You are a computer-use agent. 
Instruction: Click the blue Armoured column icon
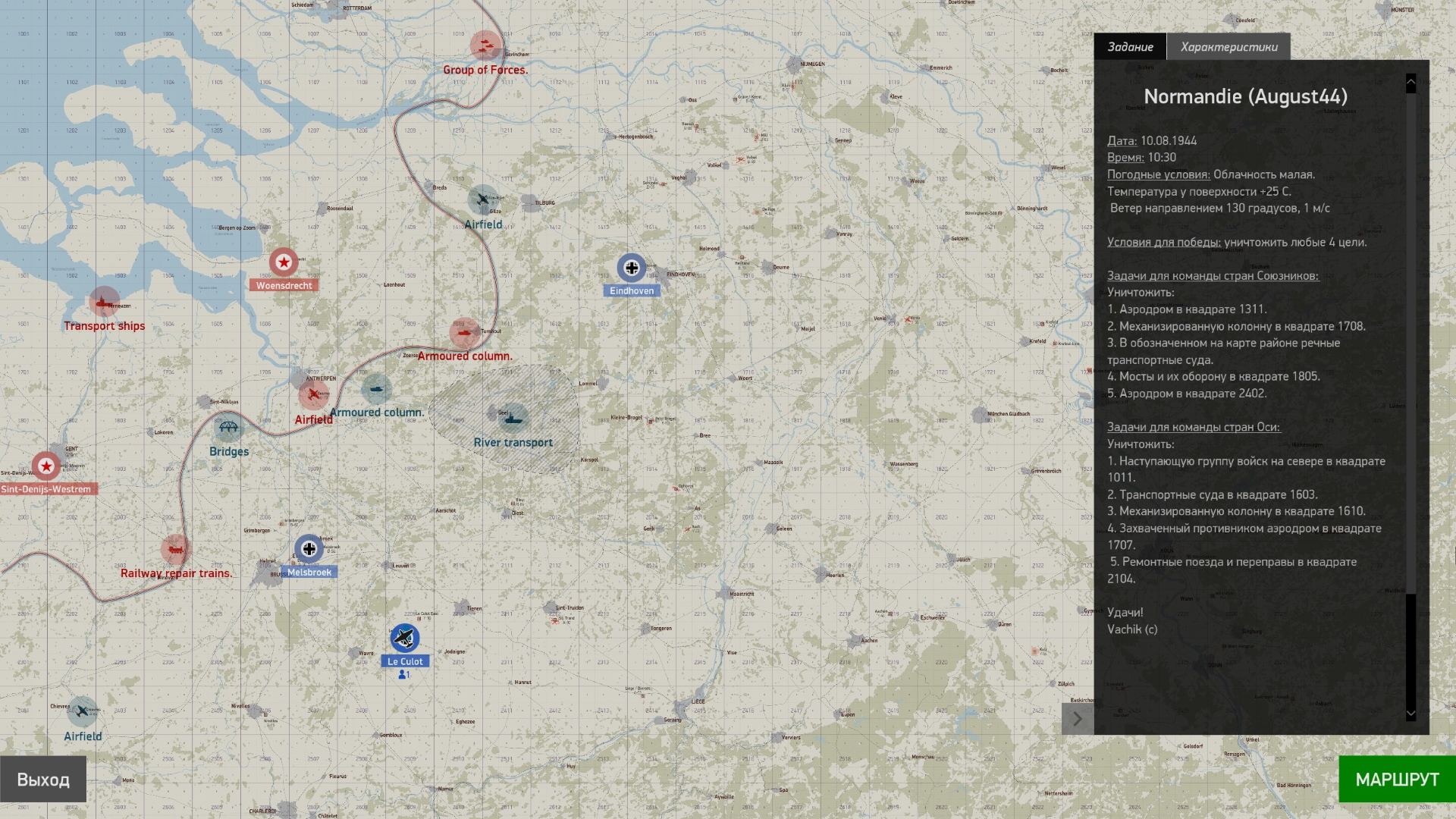[376, 389]
